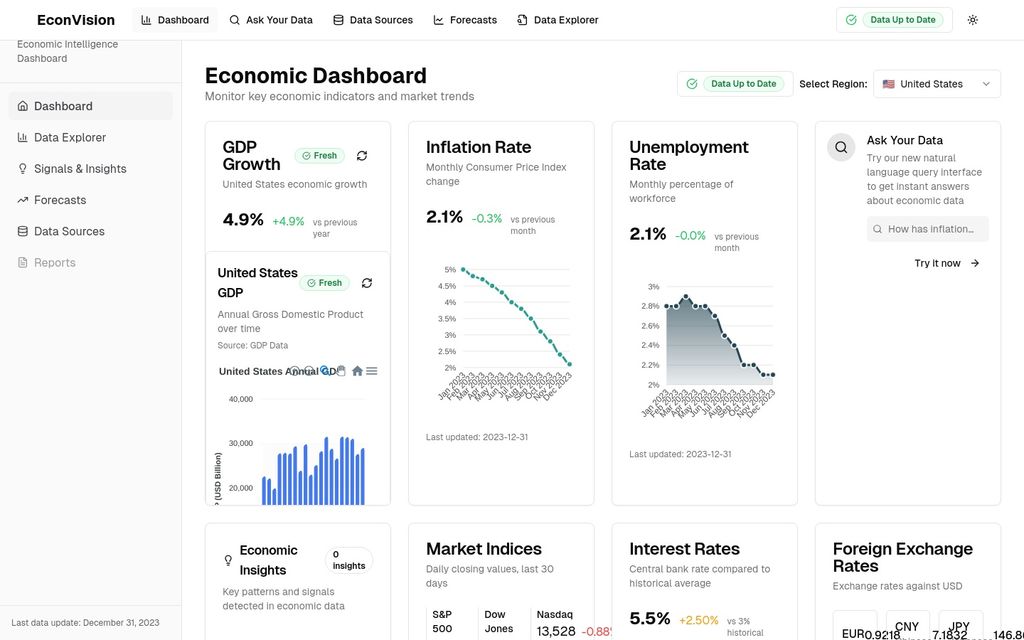
Task: Open the Select Region dropdown
Action: [937, 84]
